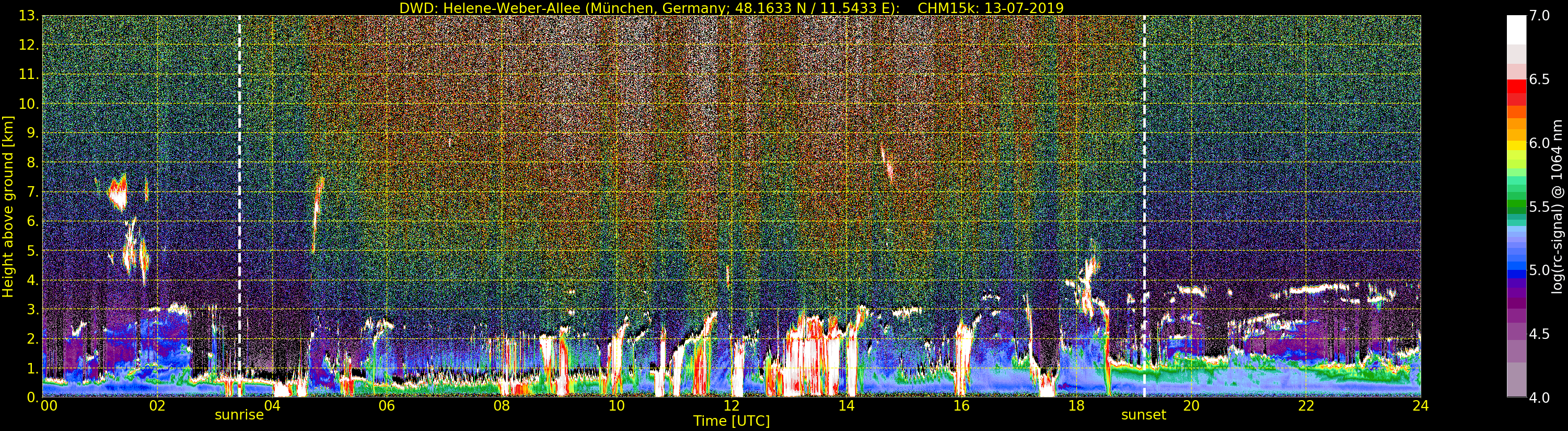
Task: Click the colorbar "4.0" value label
Action: click(1539, 398)
